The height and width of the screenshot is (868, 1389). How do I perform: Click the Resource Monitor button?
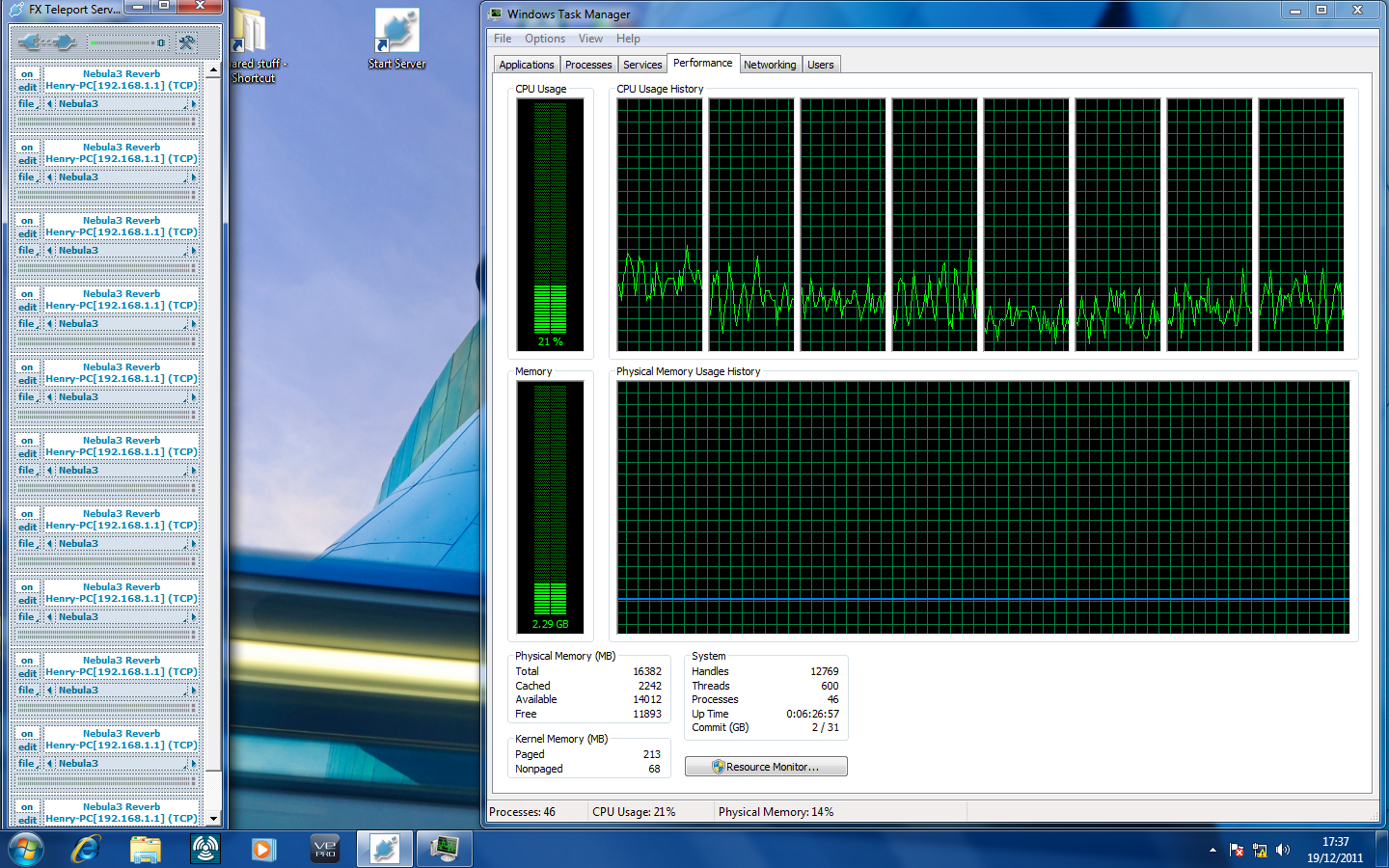pyautogui.click(x=766, y=767)
